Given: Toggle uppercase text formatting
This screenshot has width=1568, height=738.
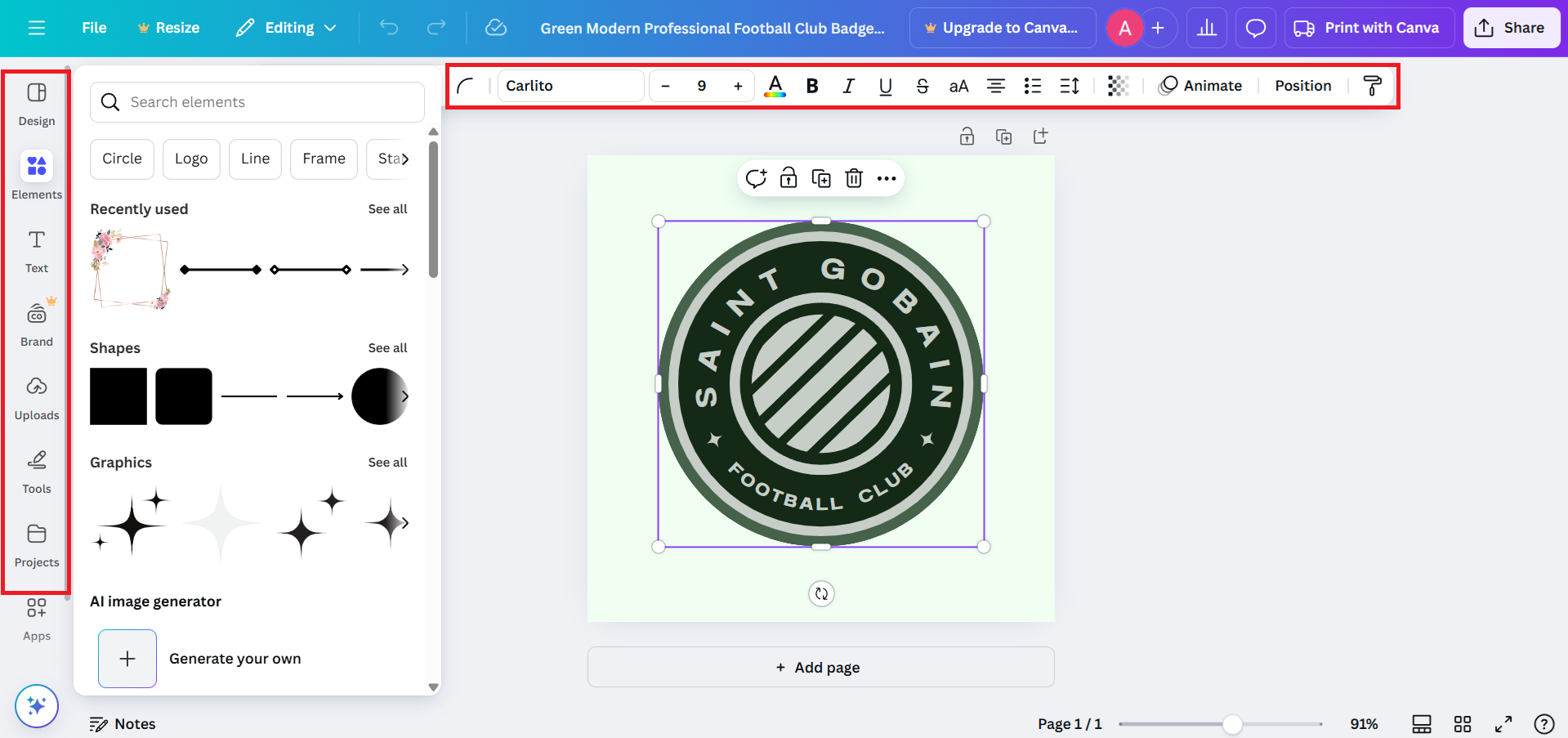Looking at the screenshot, I should pyautogui.click(x=958, y=86).
